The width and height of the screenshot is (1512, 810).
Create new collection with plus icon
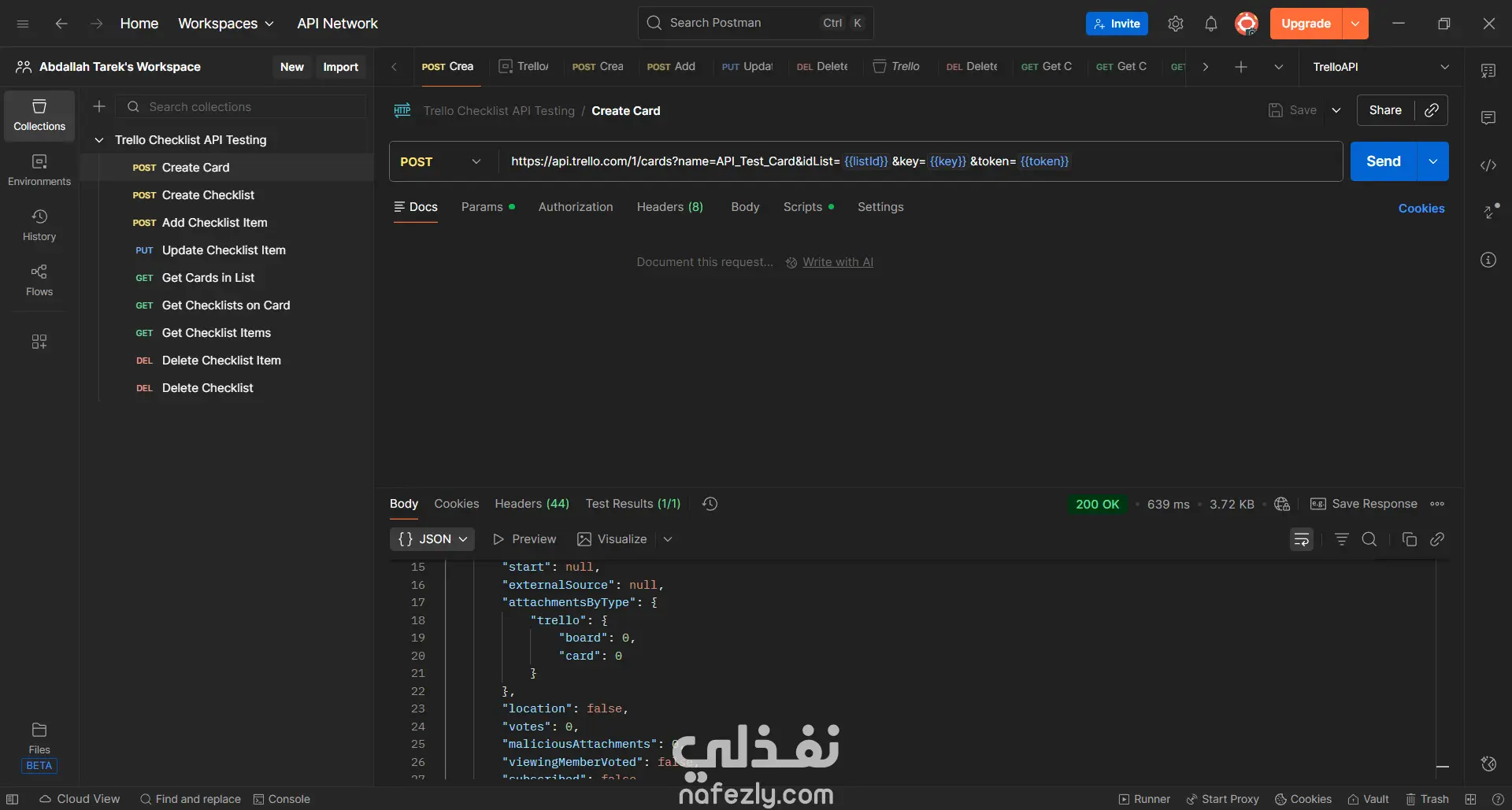99,106
